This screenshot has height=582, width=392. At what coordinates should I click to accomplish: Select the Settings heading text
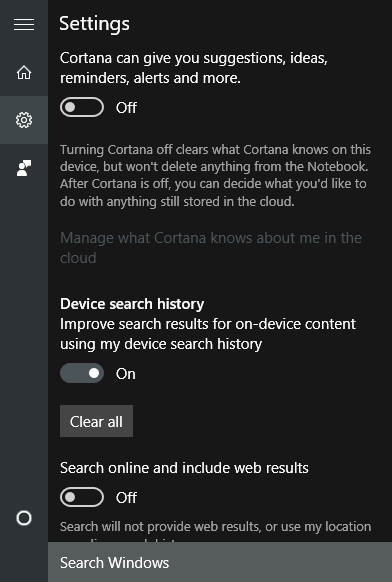tap(94, 24)
